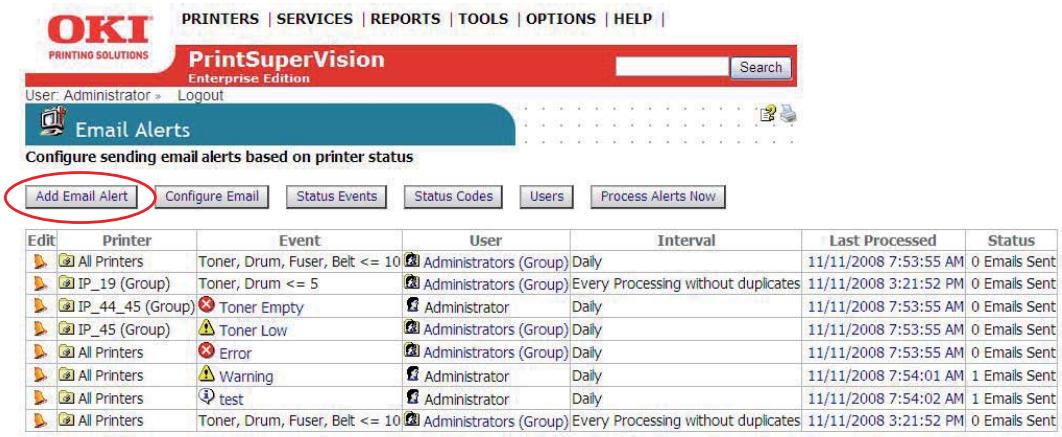Click group folder icon beside IP_19 (Group)
The height and width of the screenshot is (437, 1062).
coord(67,284)
